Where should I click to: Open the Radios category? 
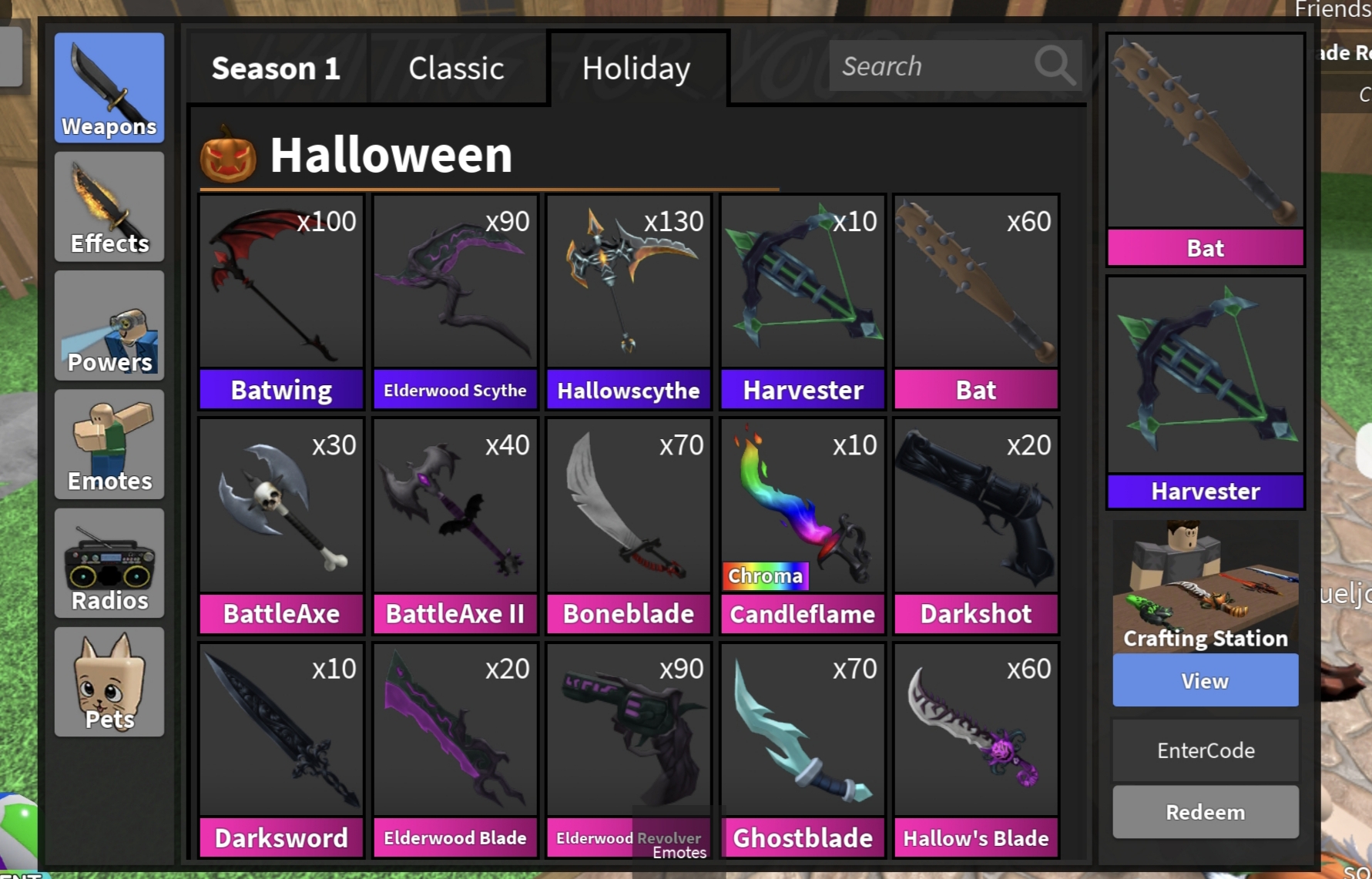coord(109,562)
